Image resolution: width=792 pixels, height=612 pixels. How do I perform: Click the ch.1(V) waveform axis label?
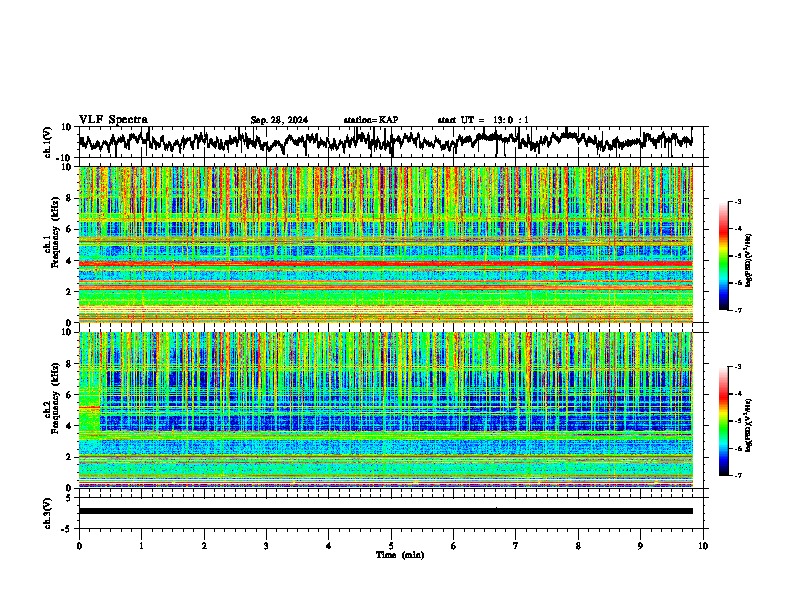point(48,142)
